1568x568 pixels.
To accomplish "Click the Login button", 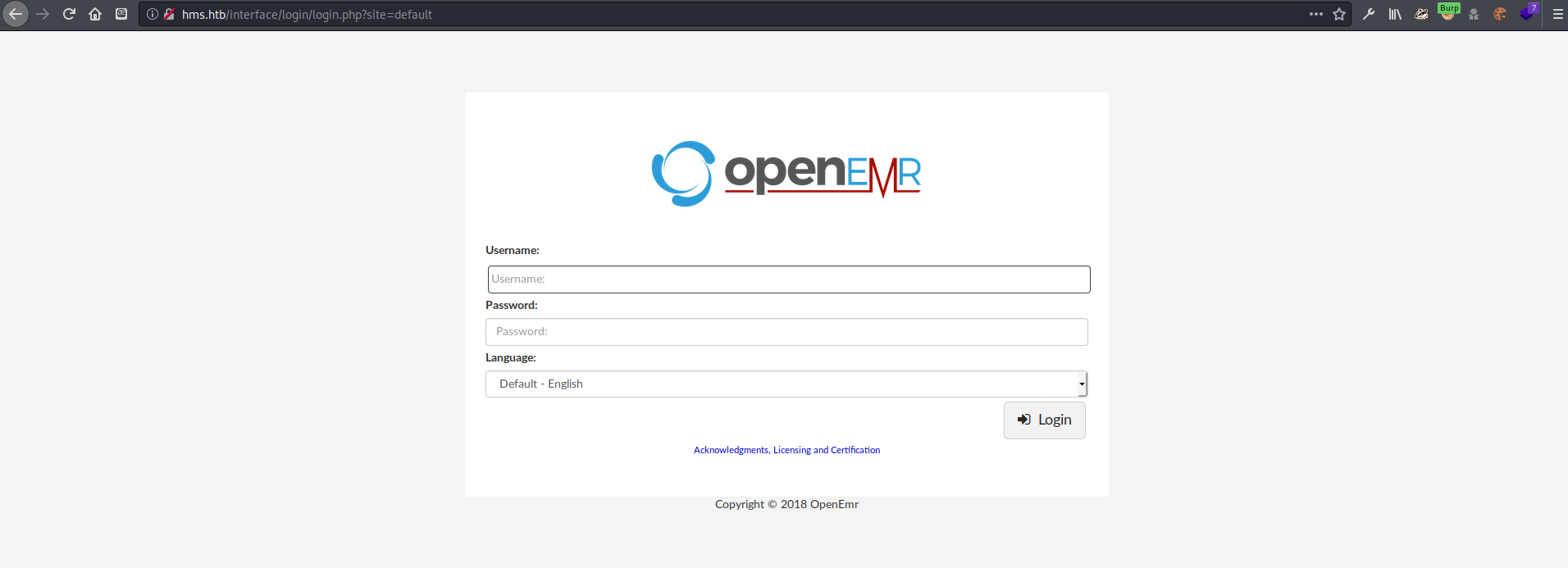I will pyautogui.click(x=1044, y=420).
